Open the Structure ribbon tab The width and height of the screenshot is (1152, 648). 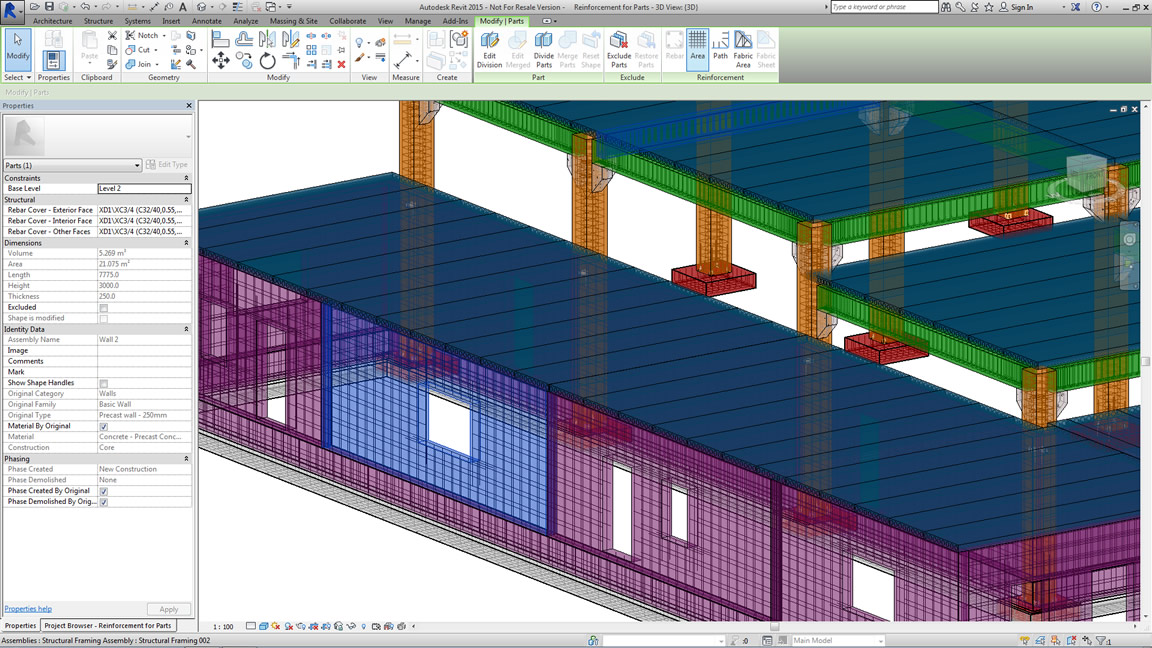[x=98, y=21]
